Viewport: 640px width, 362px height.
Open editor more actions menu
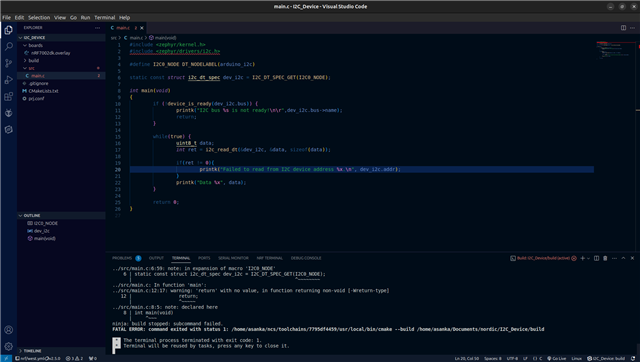632,28
